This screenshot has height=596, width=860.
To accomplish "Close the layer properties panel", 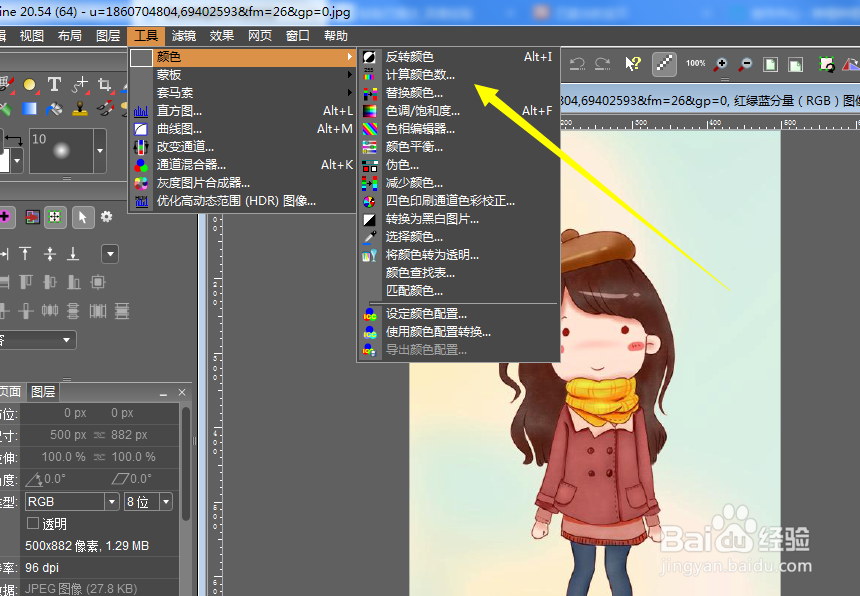I will coord(182,392).
